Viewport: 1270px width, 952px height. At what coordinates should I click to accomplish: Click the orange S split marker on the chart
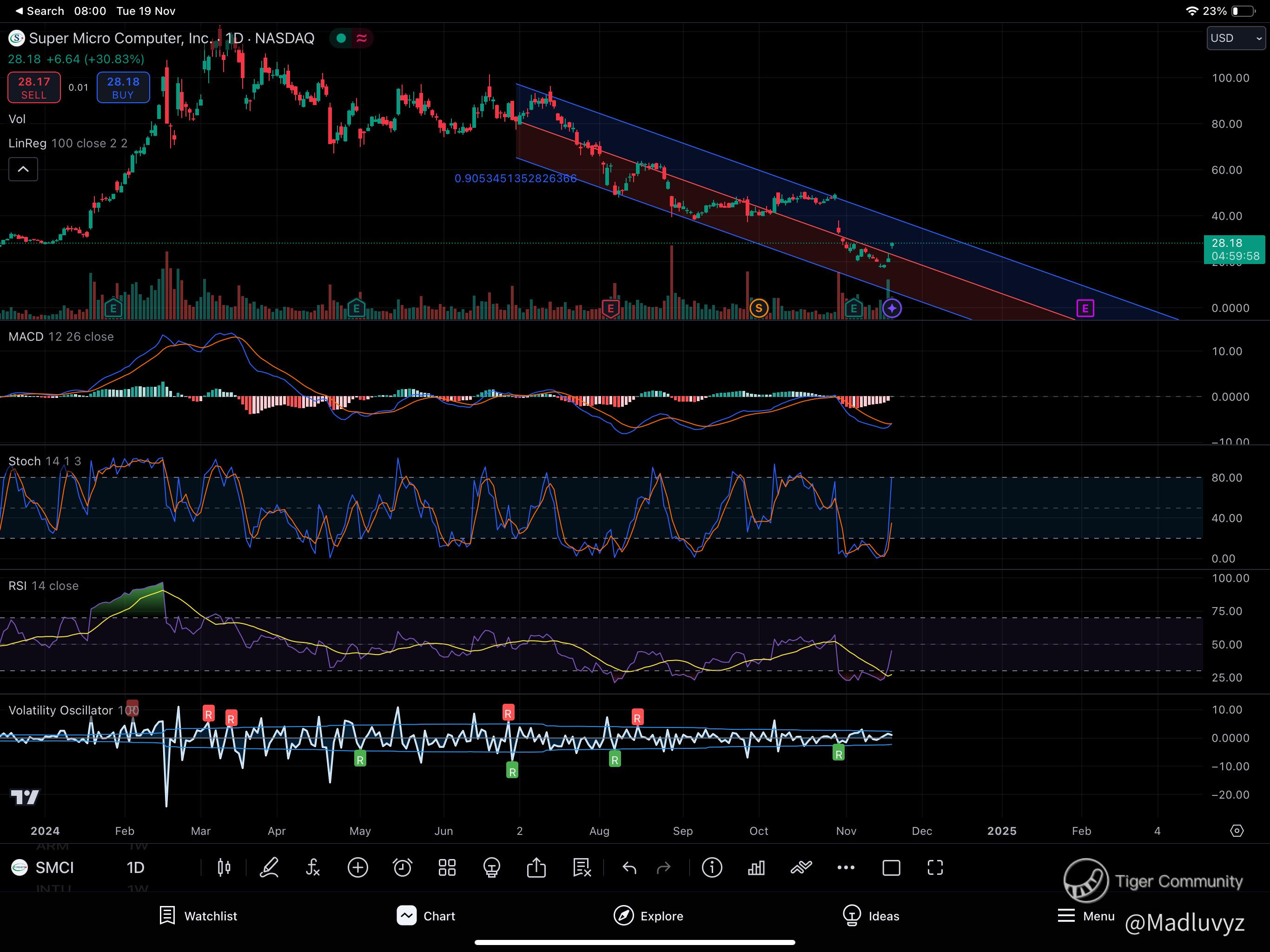759,308
